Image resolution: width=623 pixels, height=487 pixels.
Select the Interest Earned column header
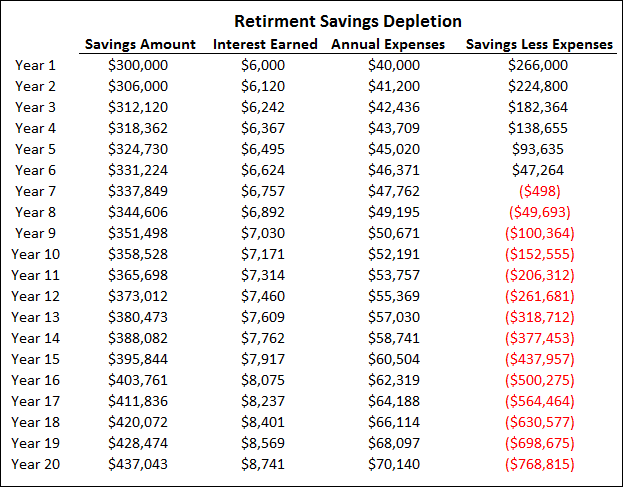265,44
